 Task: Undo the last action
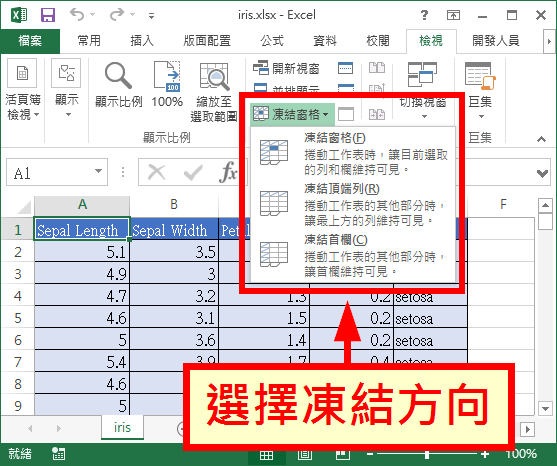77,15
